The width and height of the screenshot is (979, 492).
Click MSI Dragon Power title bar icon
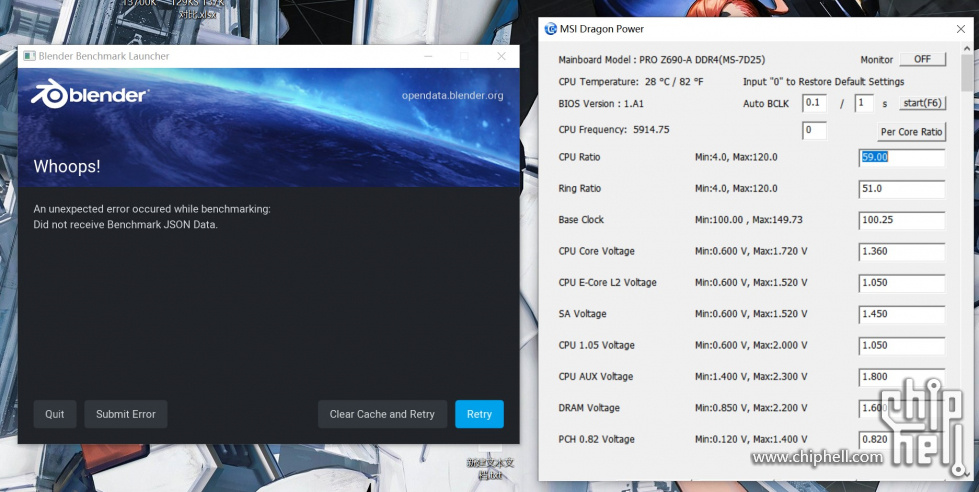[x=551, y=29]
